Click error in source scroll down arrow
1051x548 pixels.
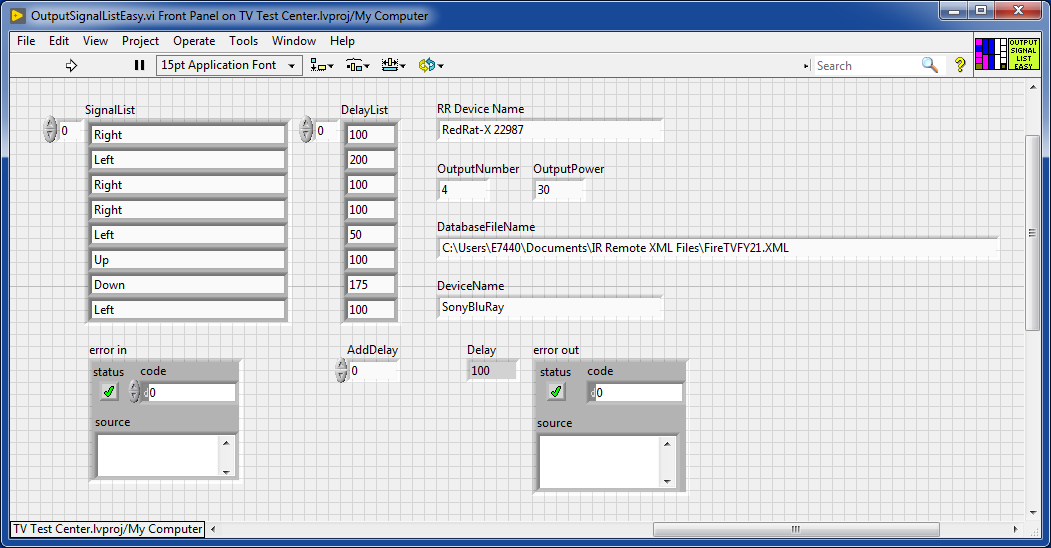pos(227,471)
